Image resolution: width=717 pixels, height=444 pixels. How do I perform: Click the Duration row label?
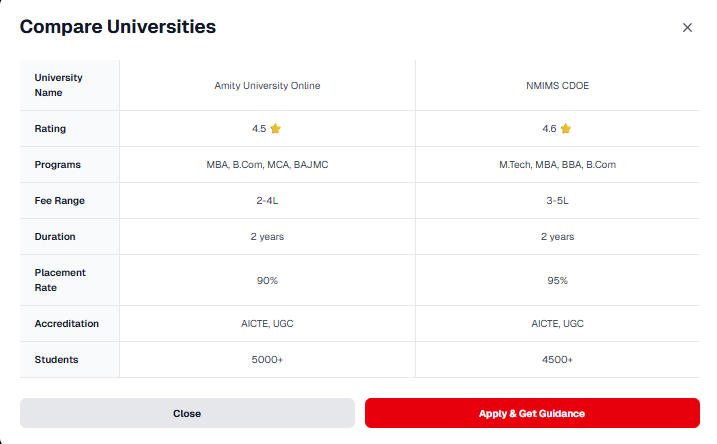coord(55,237)
